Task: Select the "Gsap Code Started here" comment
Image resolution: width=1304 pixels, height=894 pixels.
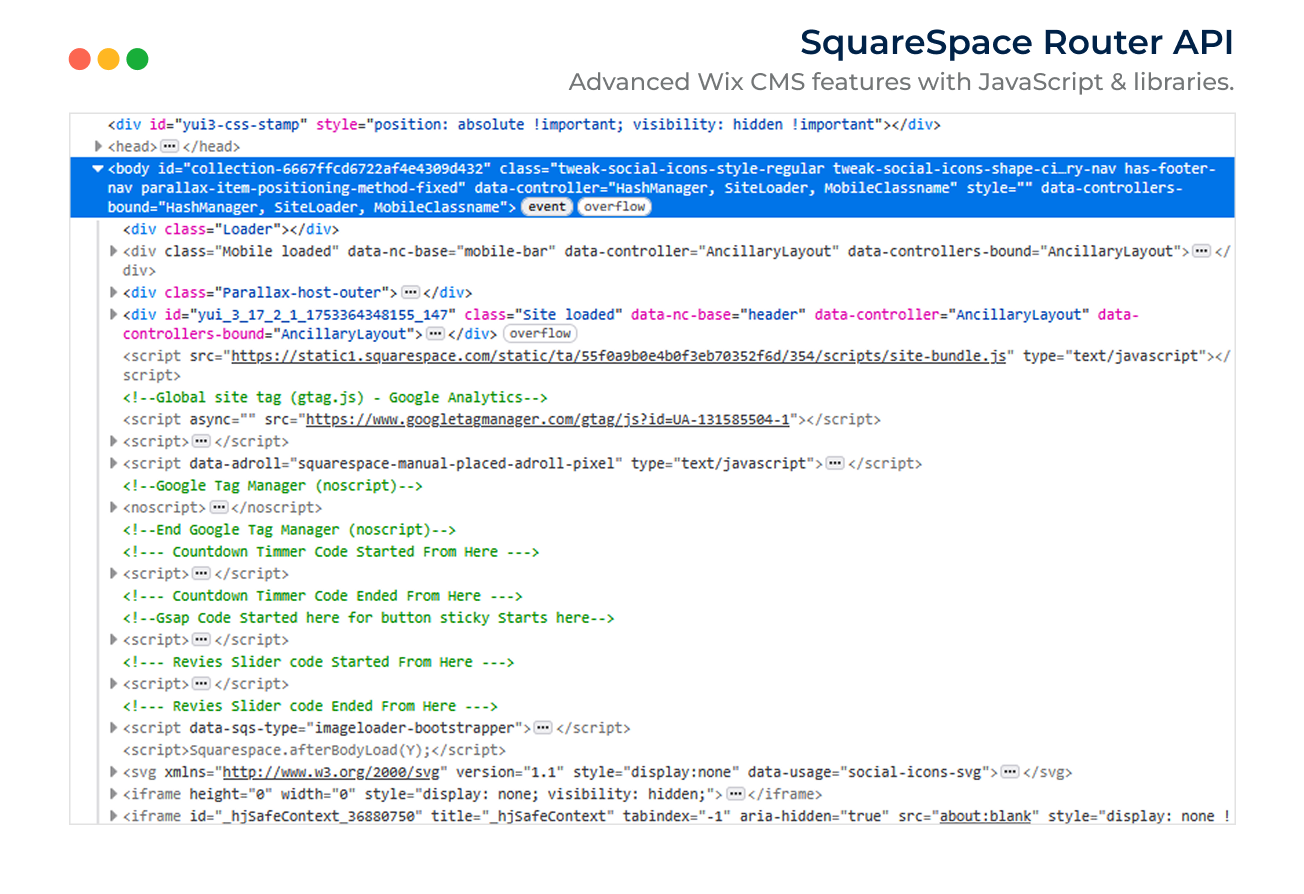Action: (369, 617)
